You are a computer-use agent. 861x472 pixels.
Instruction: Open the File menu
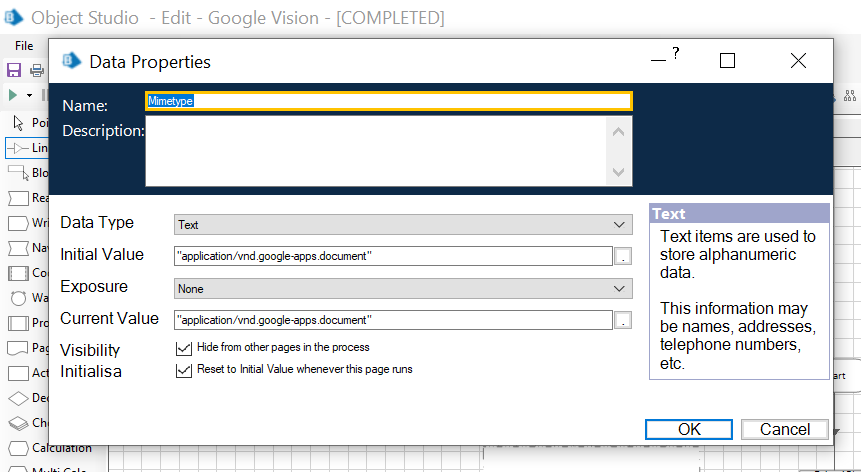tap(24, 46)
